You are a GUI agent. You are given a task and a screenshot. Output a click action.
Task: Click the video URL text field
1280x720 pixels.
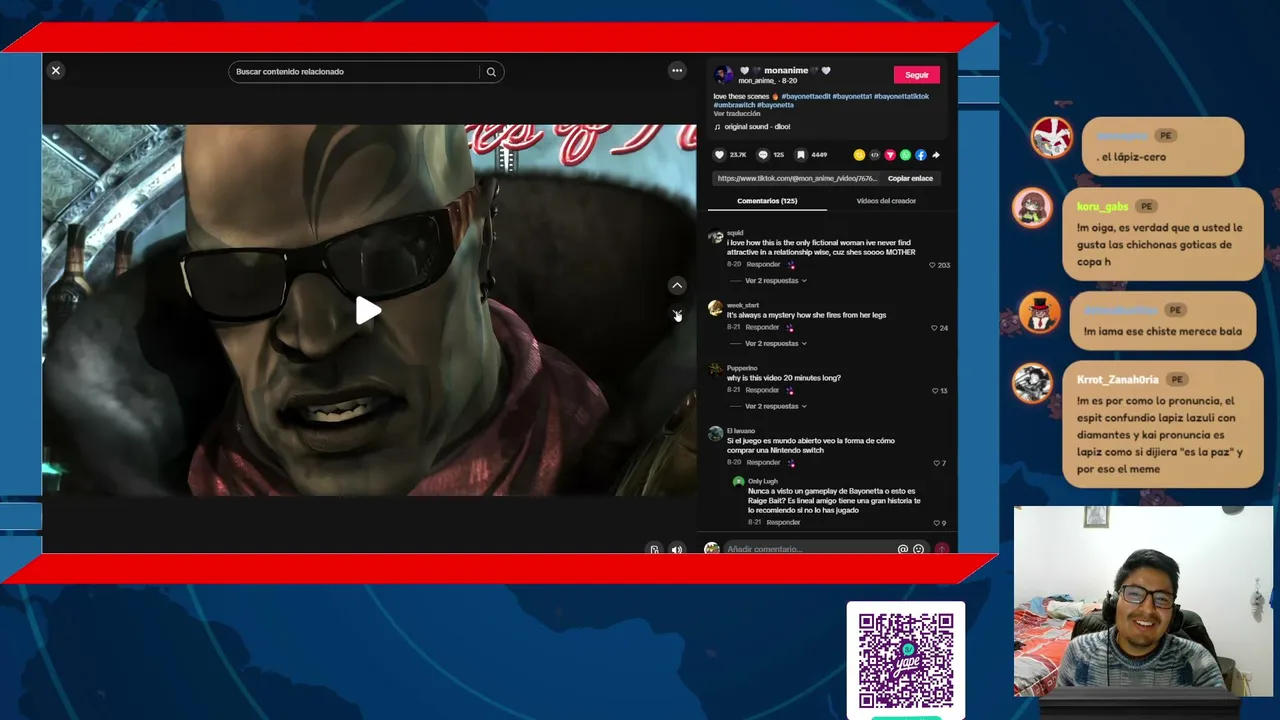pyautogui.click(x=797, y=178)
